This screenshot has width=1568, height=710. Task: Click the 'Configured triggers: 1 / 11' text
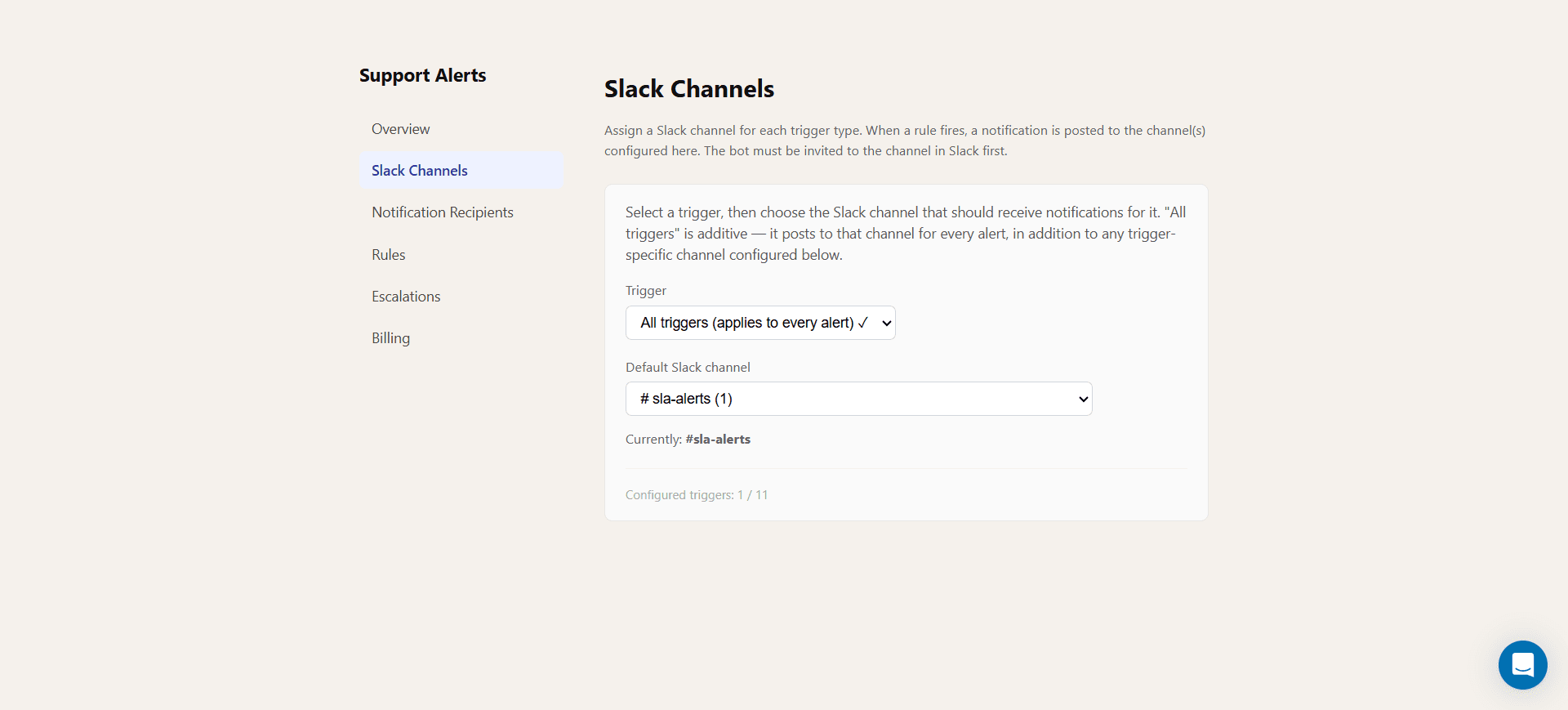pyautogui.click(x=697, y=495)
